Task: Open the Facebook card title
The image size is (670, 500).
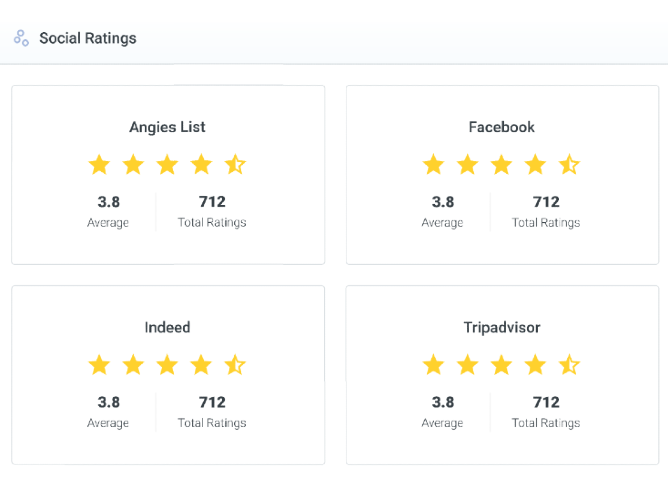Action: (x=502, y=127)
